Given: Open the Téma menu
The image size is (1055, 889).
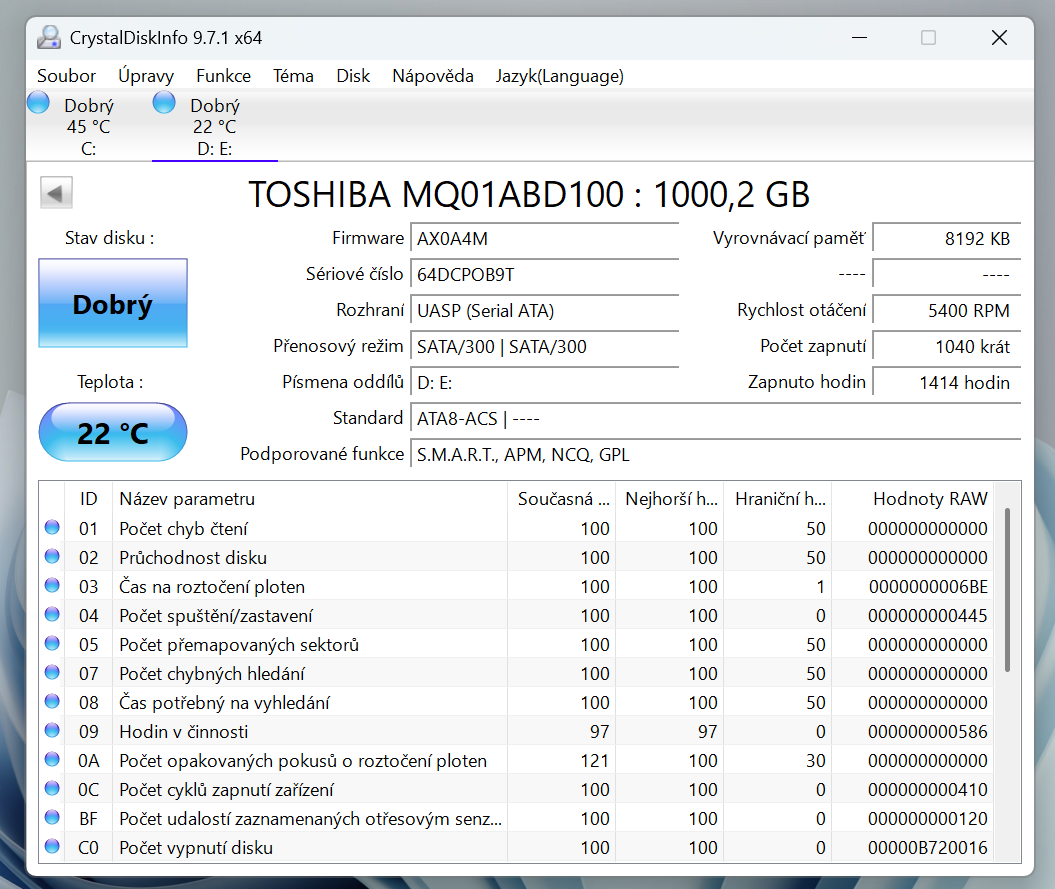Looking at the screenshot, I should 293,75.
